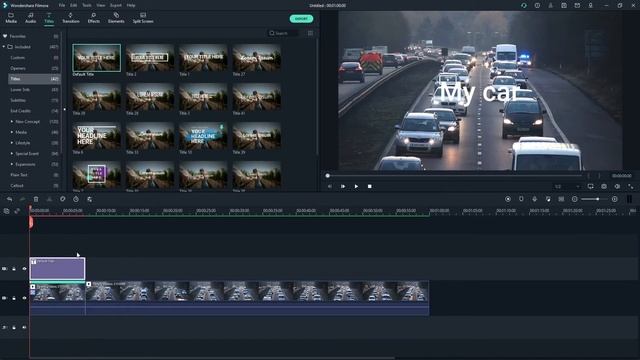Screen dimensions: 640x360
Task: Open the Elements tab
Action: 116,18
